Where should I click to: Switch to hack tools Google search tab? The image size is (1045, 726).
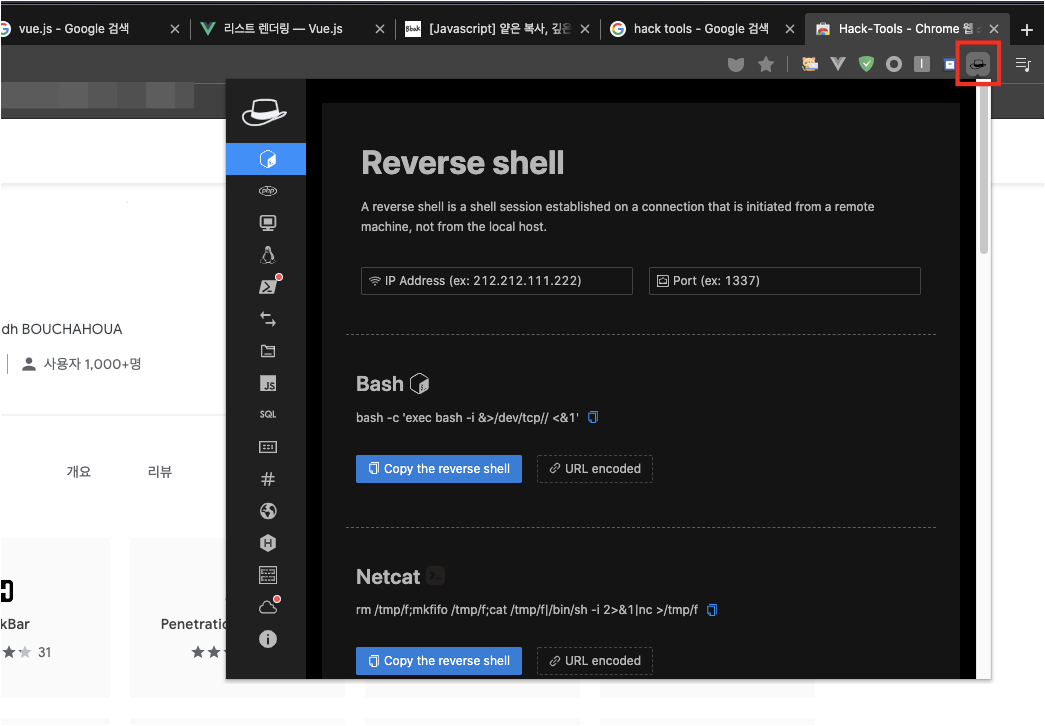(x=701, y=29)
